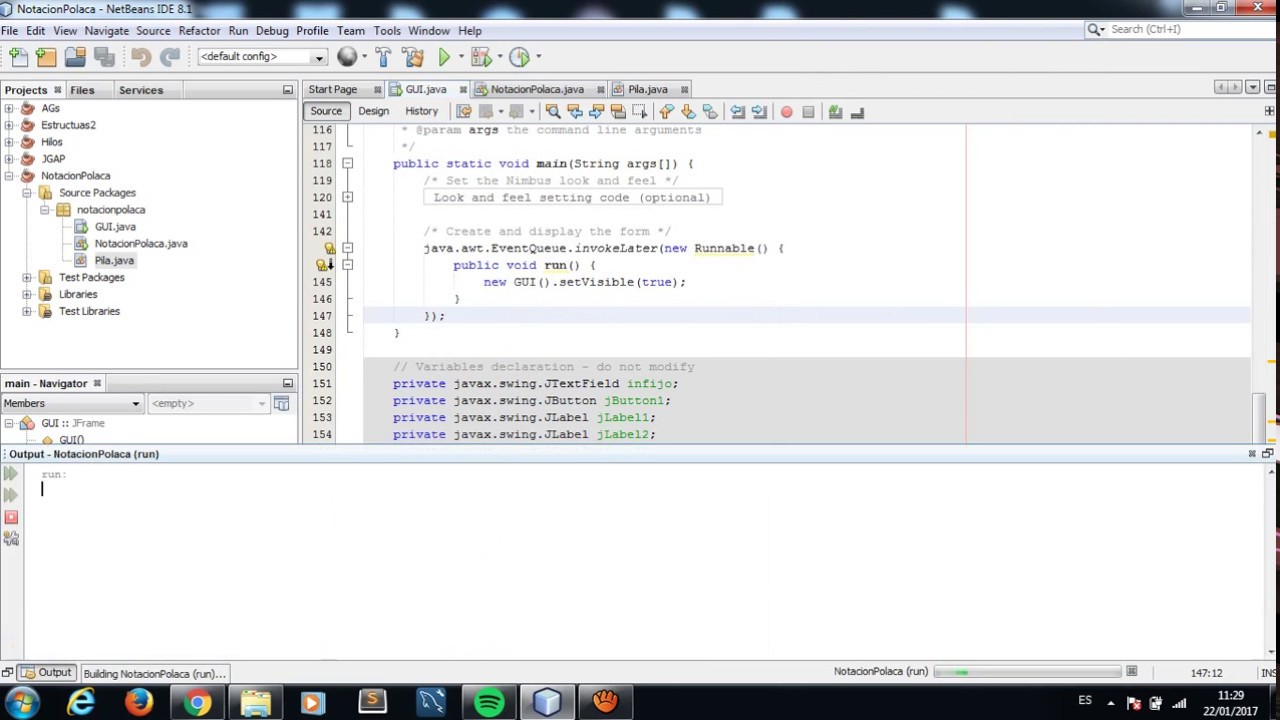Click Find Next Occurrence editor icon
Image resolution: width=1280 pixels, height=720 pixels.
[597, 112]
